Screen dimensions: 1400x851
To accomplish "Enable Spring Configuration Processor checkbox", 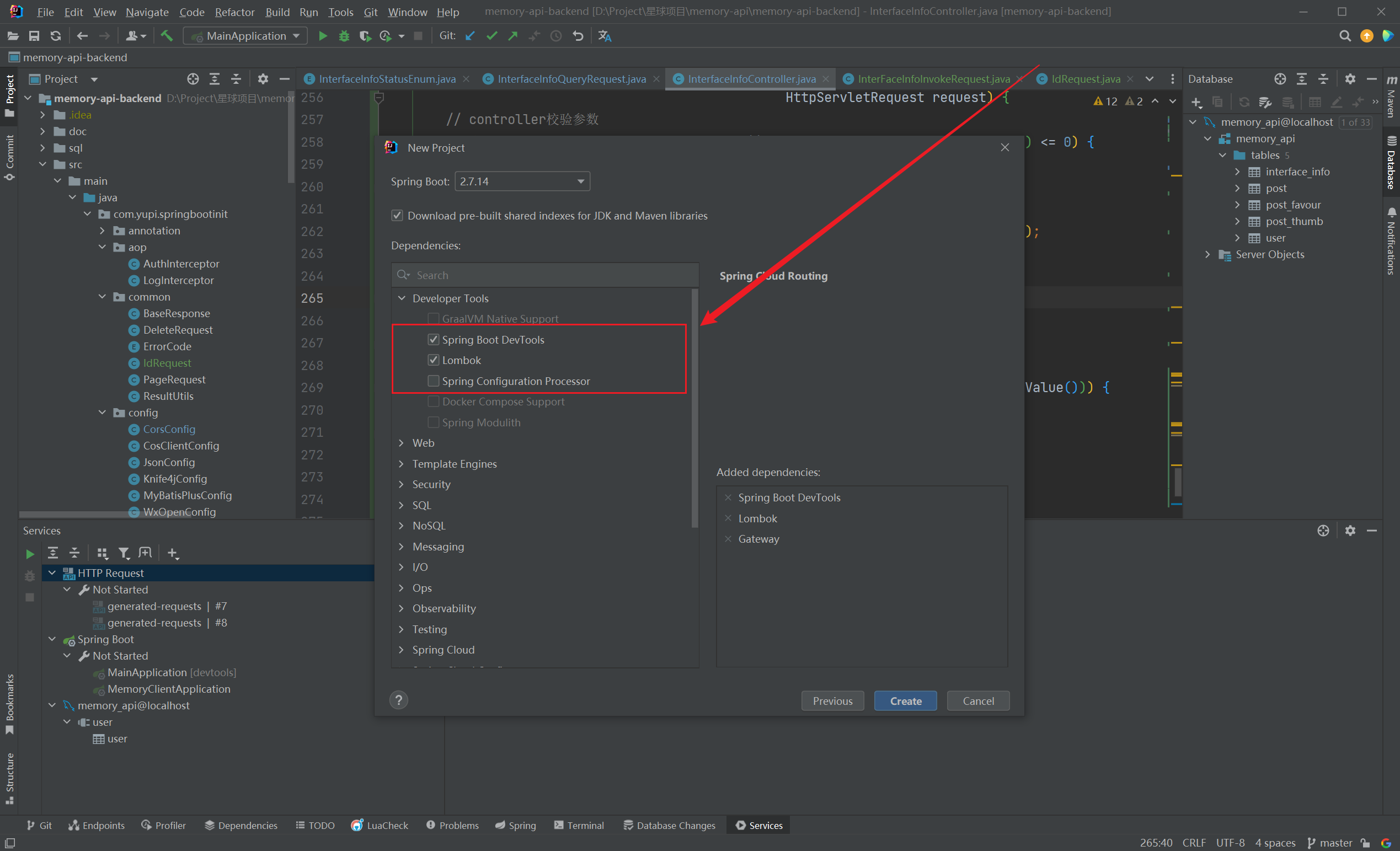I will point(433,380).
